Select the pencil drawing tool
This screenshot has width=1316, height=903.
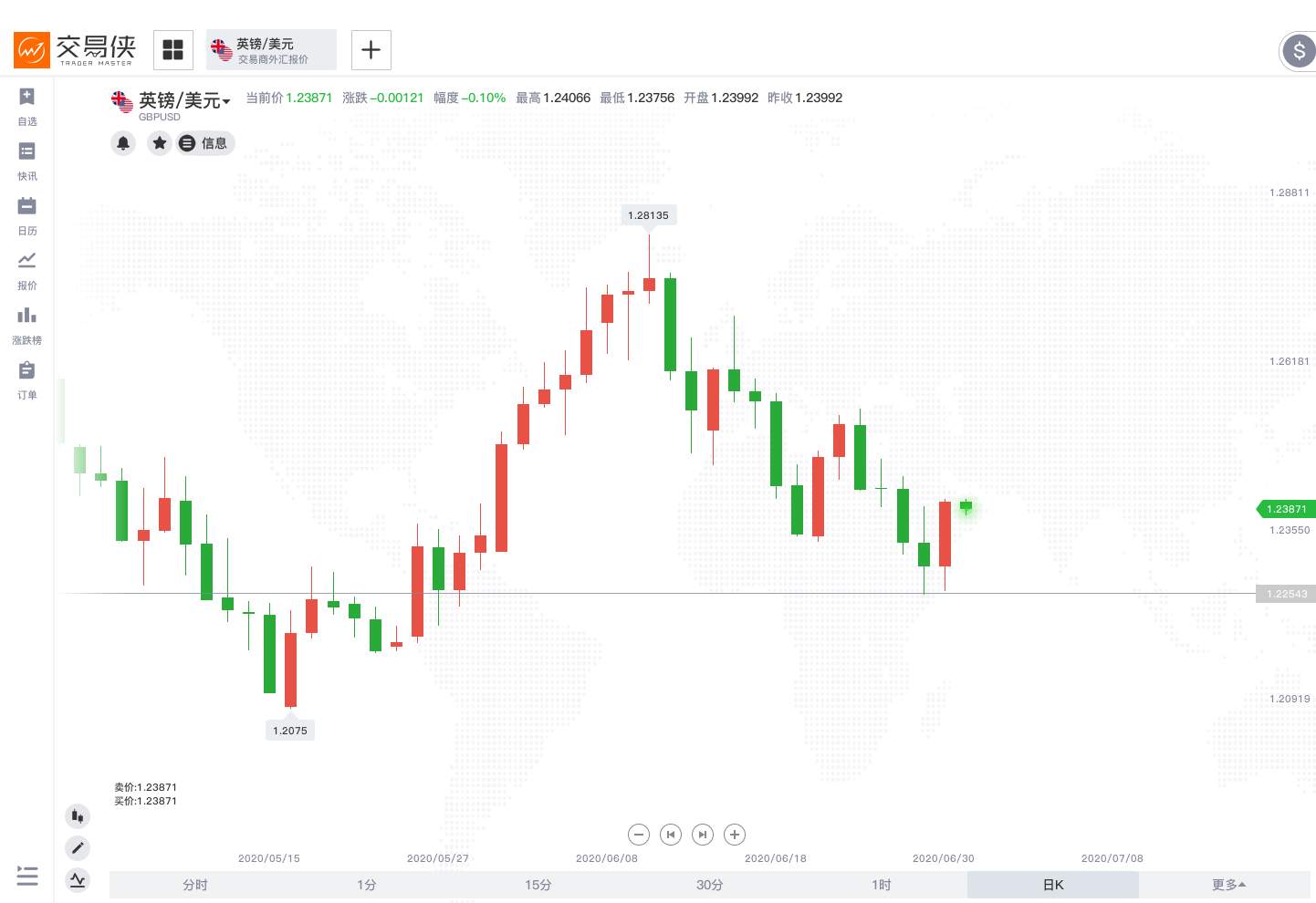[x=78, y=848]
